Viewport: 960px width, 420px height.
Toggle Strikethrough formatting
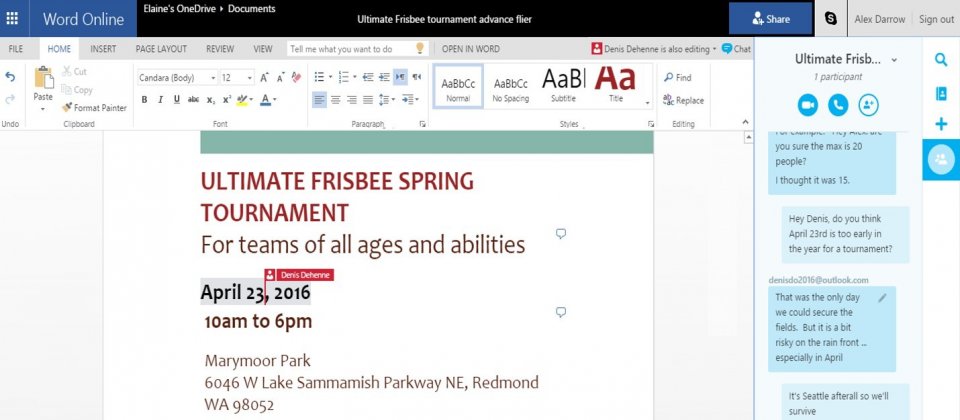click(x=193, y=99)
